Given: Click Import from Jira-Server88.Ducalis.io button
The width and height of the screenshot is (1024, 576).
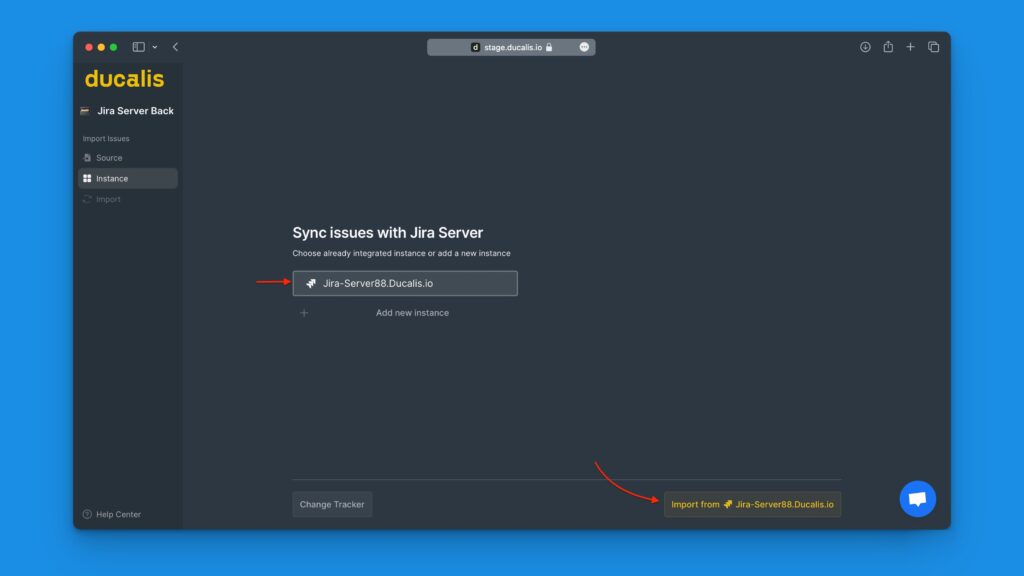Looking at the screenshot, I should coord(752,505).
